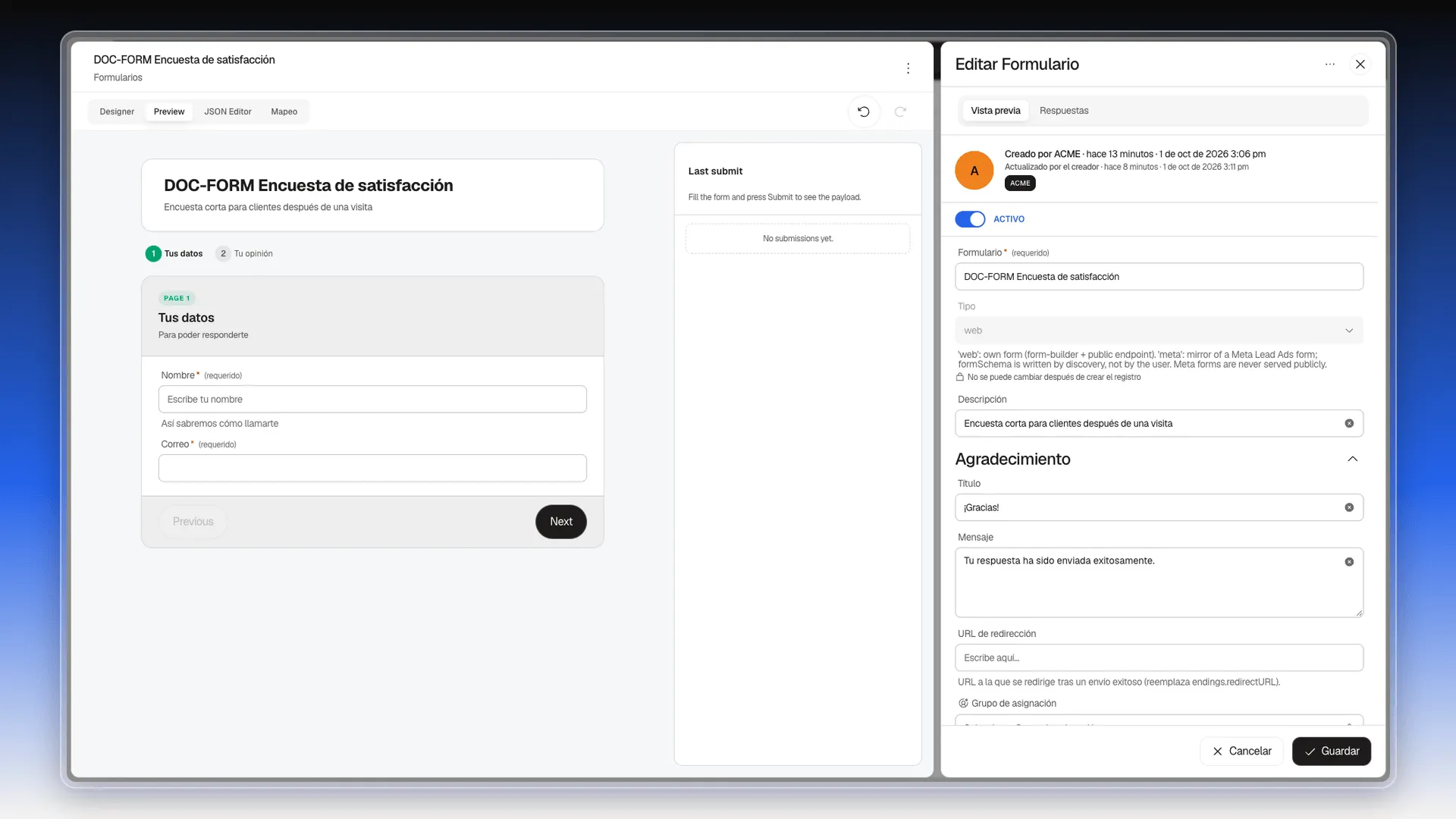This screenshot has height=819, width=1456.
Task: Open the JSON Editor tab
Action: [x=227, y=111]
